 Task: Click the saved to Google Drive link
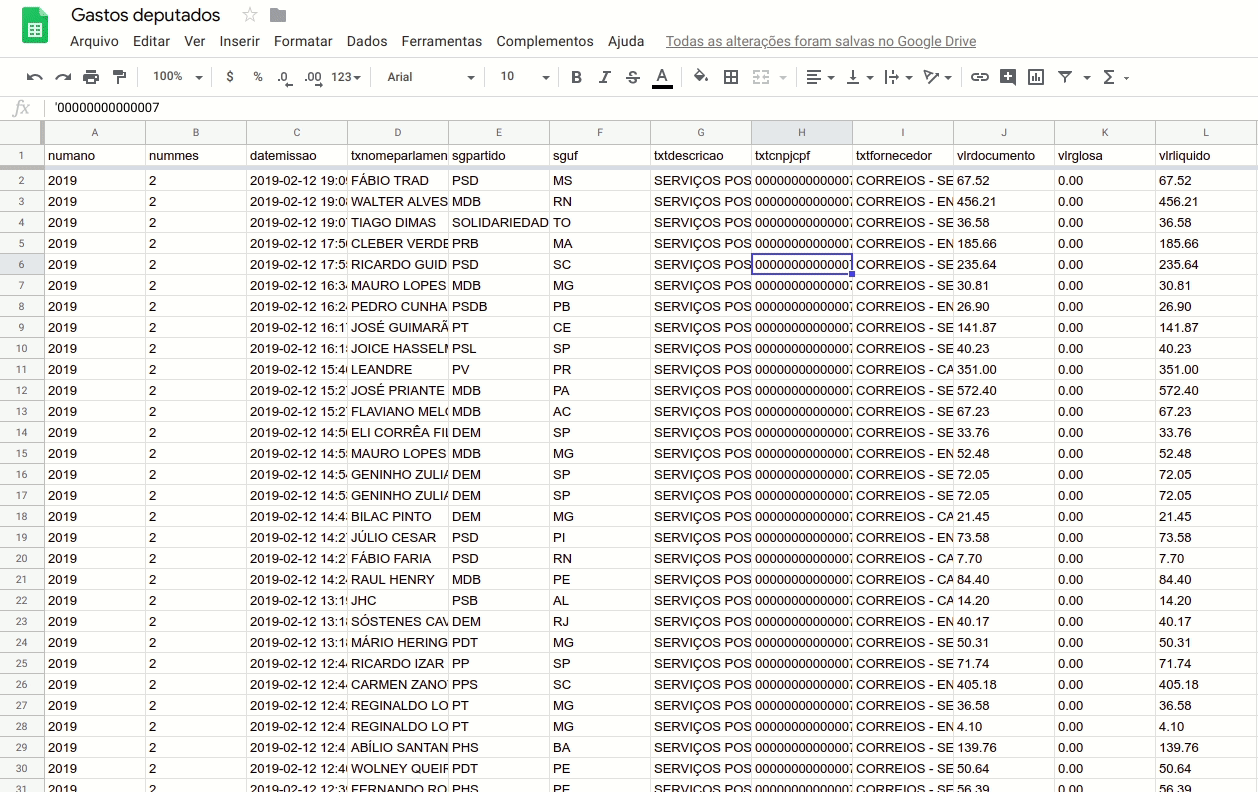pos(820,41)
